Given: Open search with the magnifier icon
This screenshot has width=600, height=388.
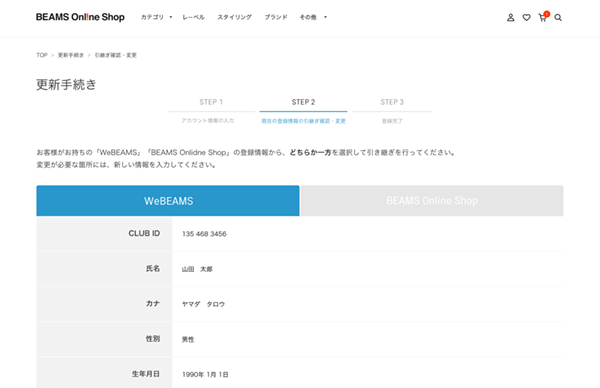Looking at the screenshot, I should point(558,18).
